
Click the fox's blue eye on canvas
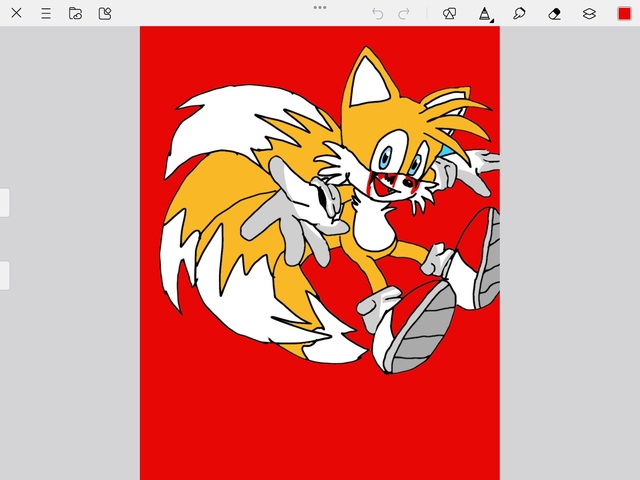point(386,158)
